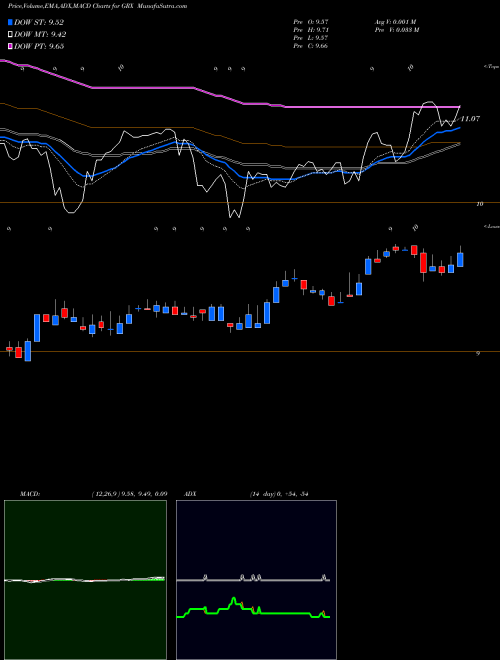Click the ADX '(14 day) 0, +54, -54' values
The height and width of the screenshot is (660, 500).
coord(279,494)
